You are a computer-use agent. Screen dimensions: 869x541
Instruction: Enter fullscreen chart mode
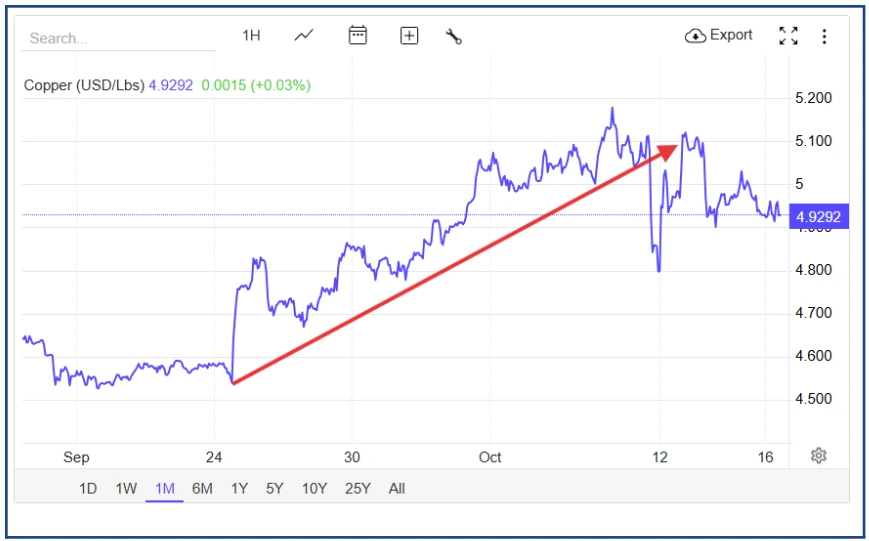point(788,36)
